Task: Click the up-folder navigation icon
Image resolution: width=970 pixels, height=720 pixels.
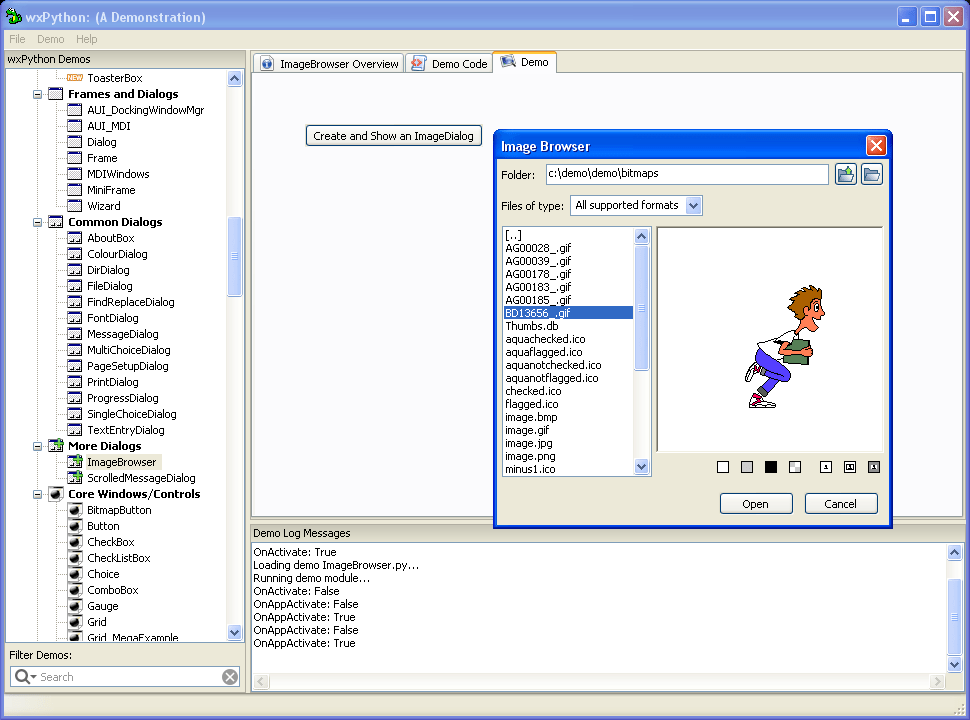Action: coord(846,174)
